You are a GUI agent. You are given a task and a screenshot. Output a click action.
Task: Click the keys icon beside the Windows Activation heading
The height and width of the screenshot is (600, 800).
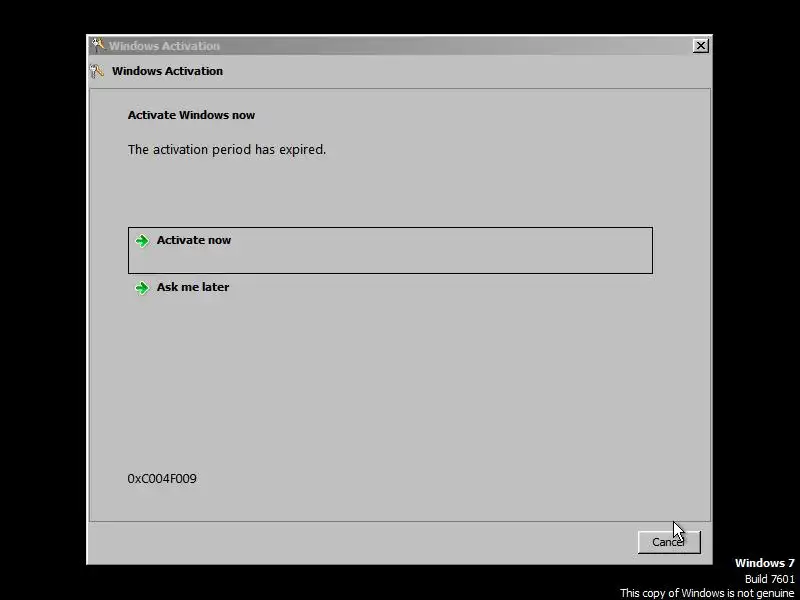tap(97, 71)
